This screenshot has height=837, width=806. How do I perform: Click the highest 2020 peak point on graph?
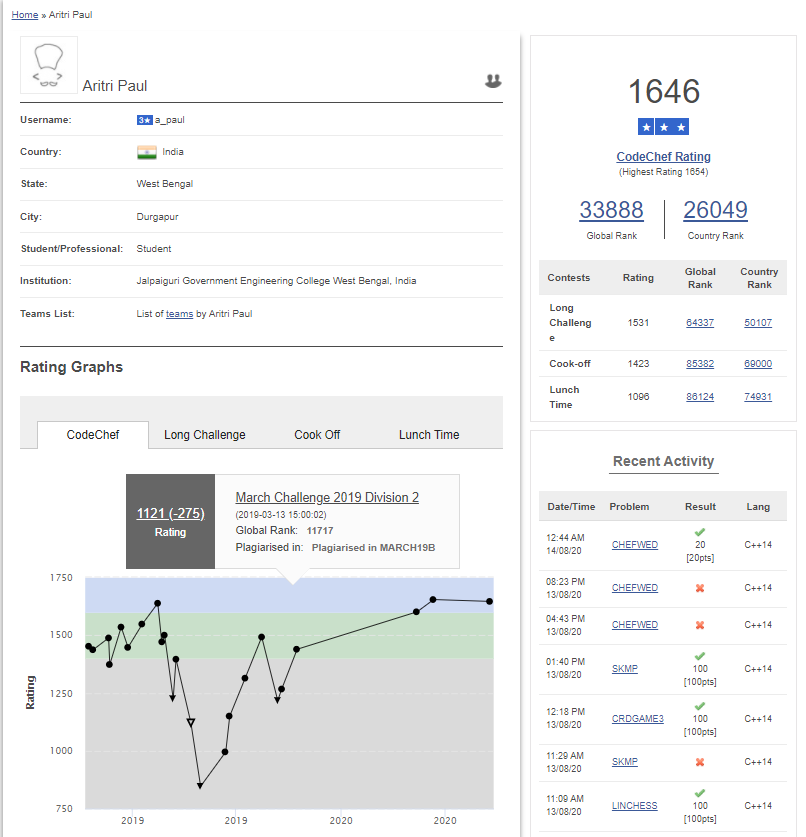tap(433, 599)
